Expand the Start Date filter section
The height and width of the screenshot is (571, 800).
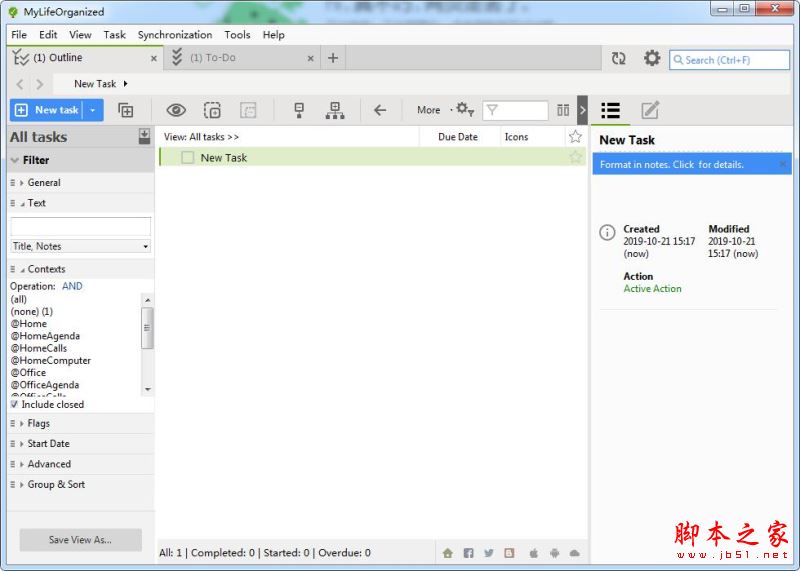pyautogui.click(x=21, y=444)
